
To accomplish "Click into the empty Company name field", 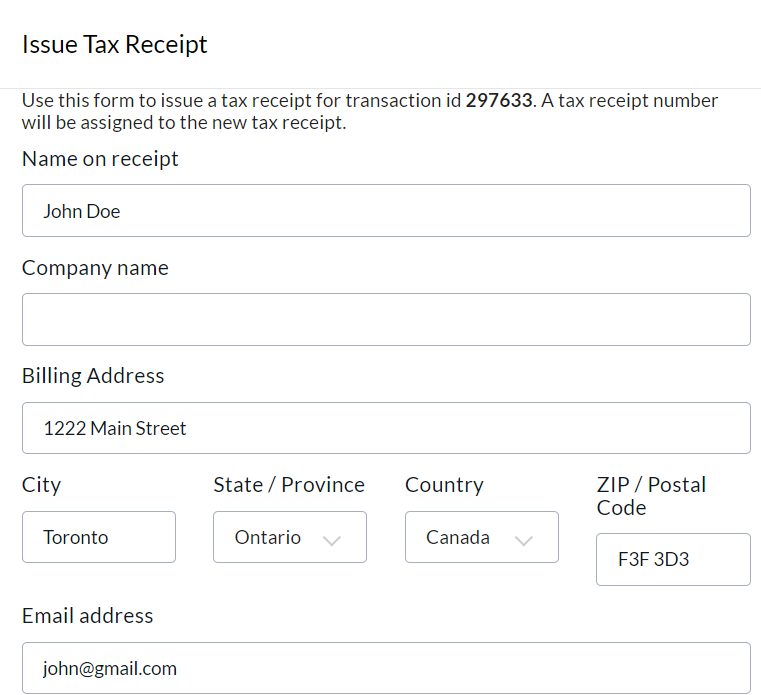I will (386, 320).
